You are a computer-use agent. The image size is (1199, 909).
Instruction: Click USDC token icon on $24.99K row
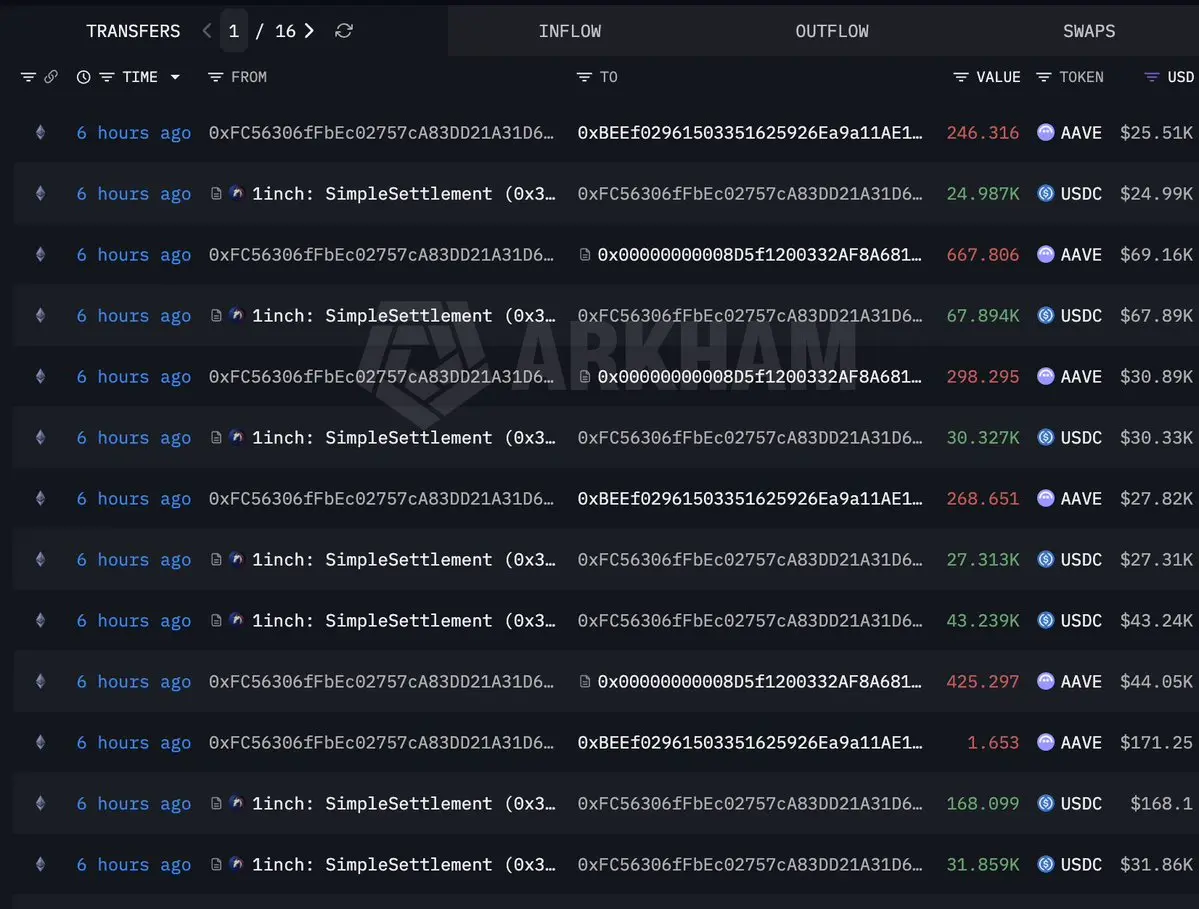point(1045,193)
